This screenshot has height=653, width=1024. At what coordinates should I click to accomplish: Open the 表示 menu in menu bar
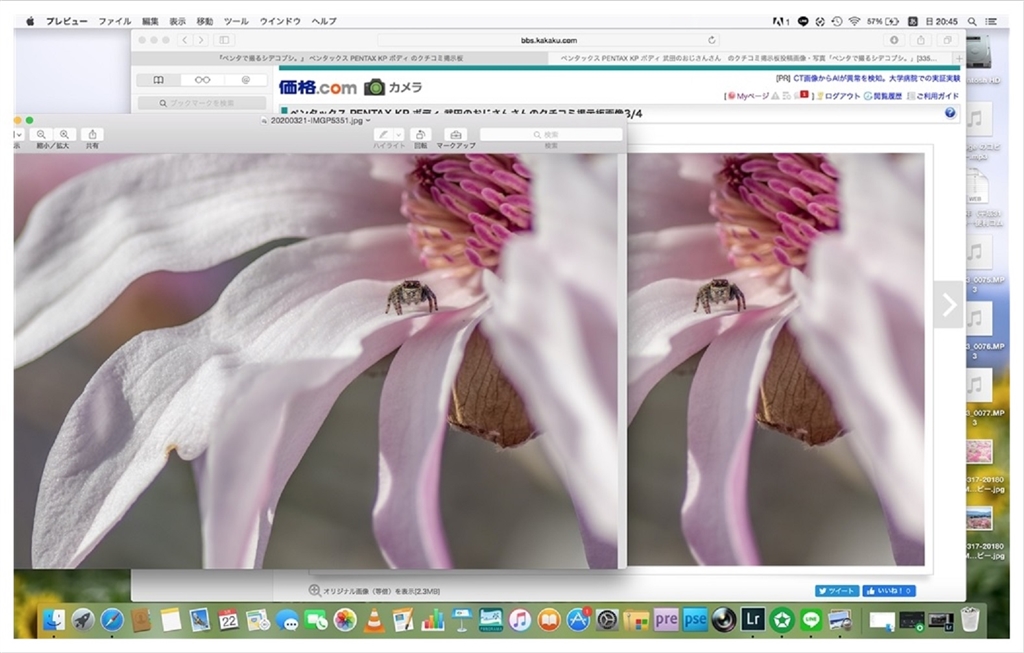tap(178, 22)
